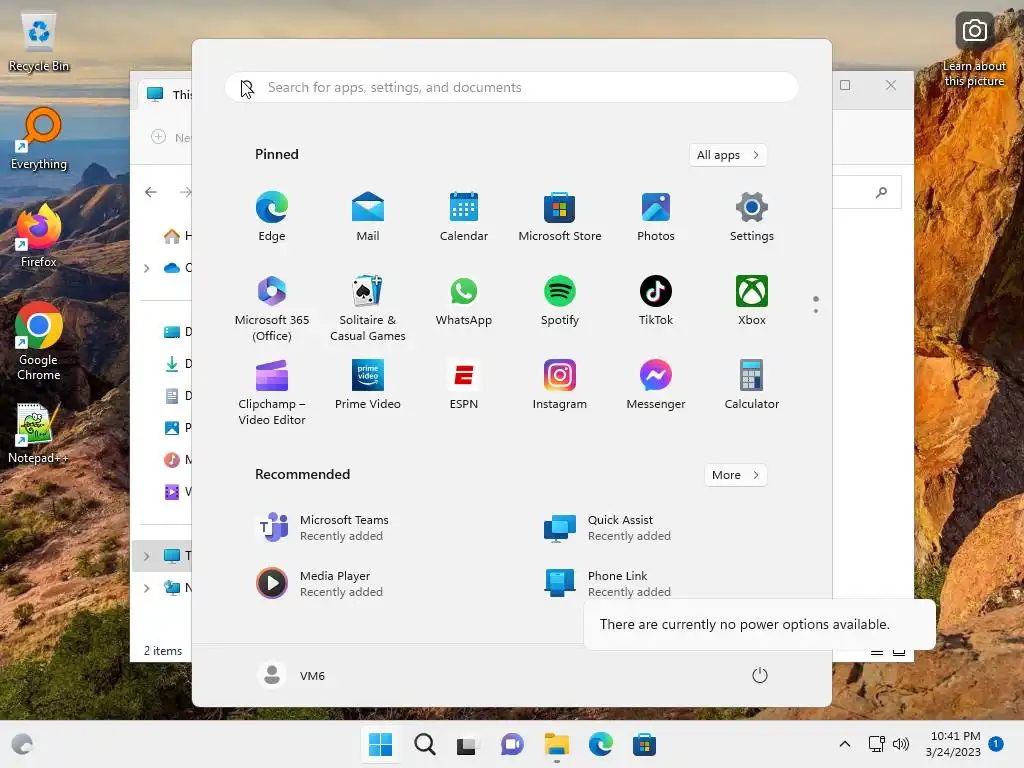Open Search from the taskbar
1024x768 pixels.
click(x=424, y=744)
